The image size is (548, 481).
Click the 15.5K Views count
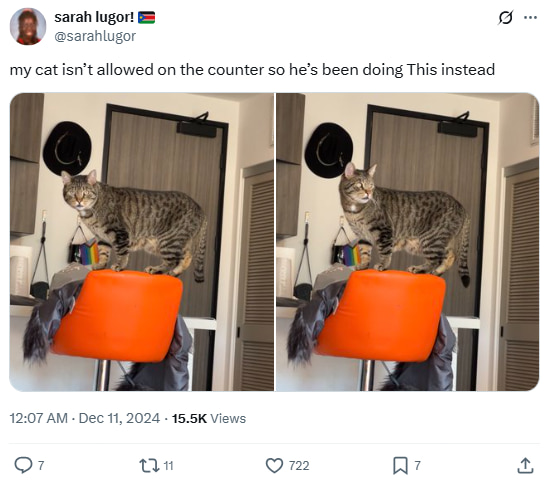[x=209, y=418]
